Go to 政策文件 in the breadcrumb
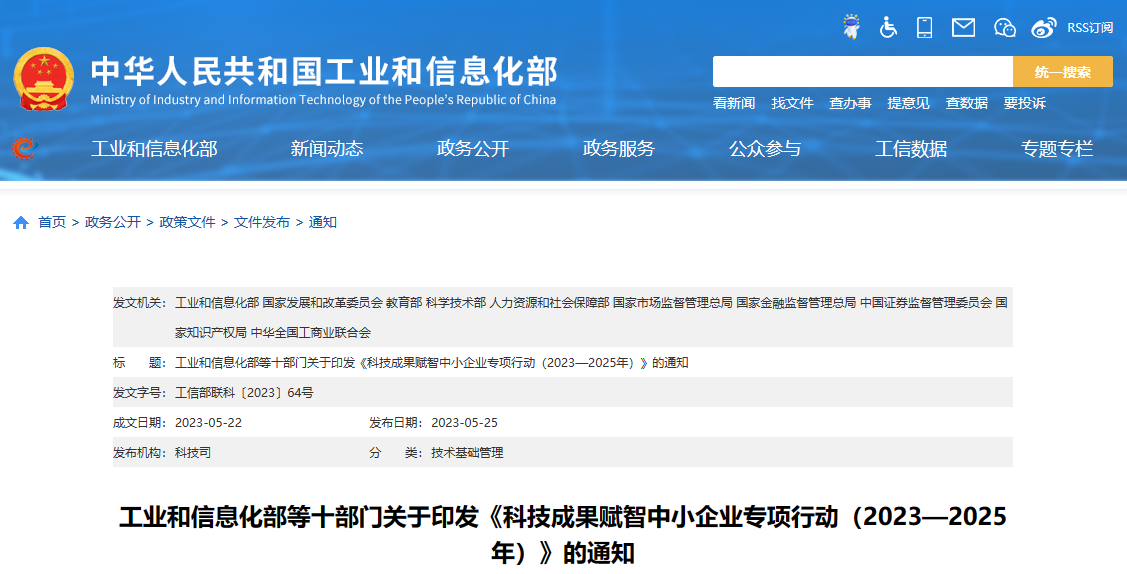Image resolution: width=1127 pixels, height=574 pixels. point(188,223)
